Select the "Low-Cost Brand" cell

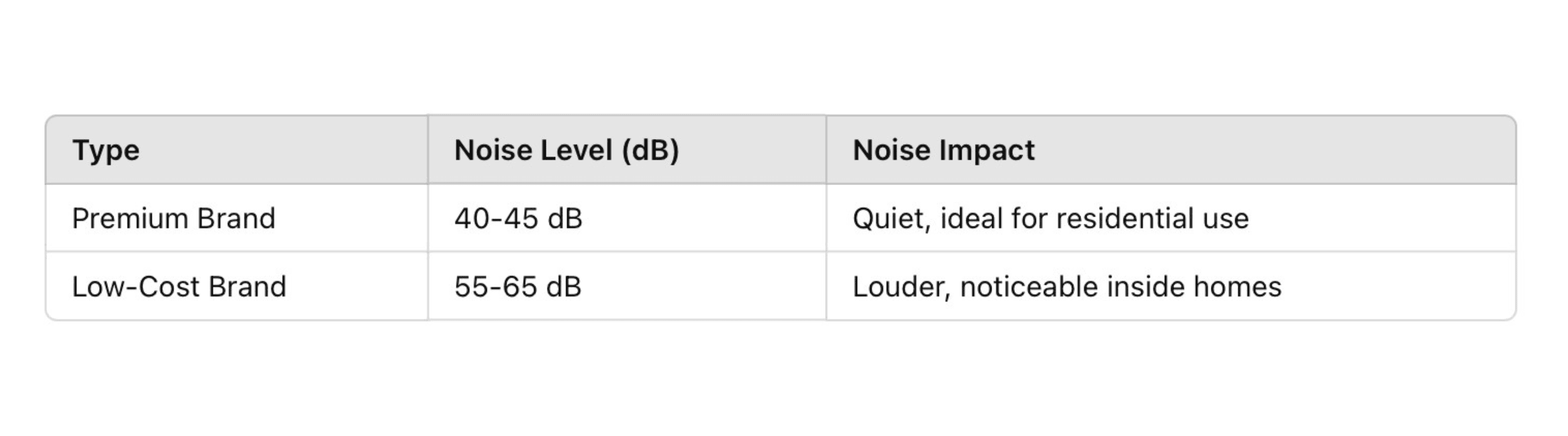(x=179, y=287)
